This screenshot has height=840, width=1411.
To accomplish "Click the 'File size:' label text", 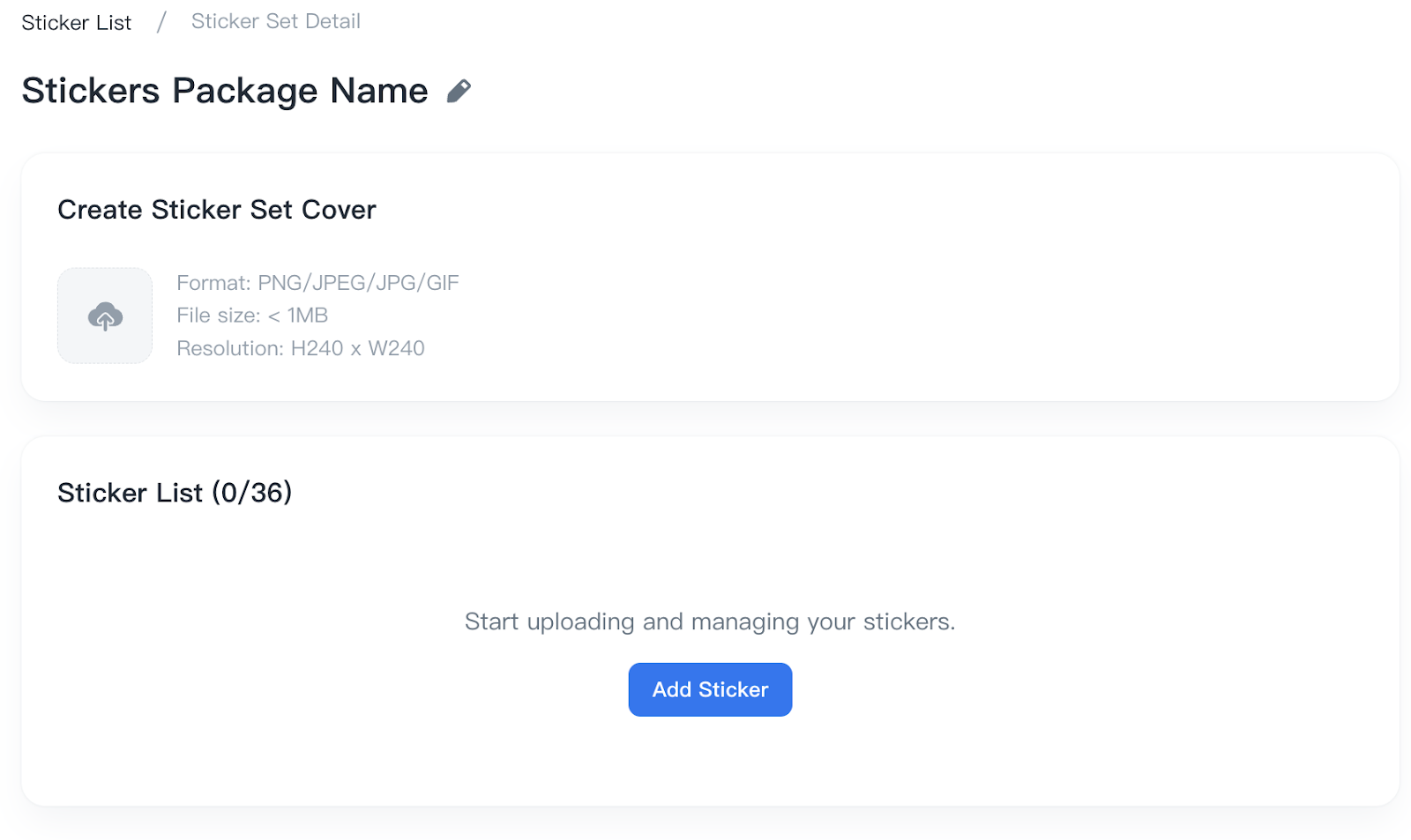I will click(219, 316).
